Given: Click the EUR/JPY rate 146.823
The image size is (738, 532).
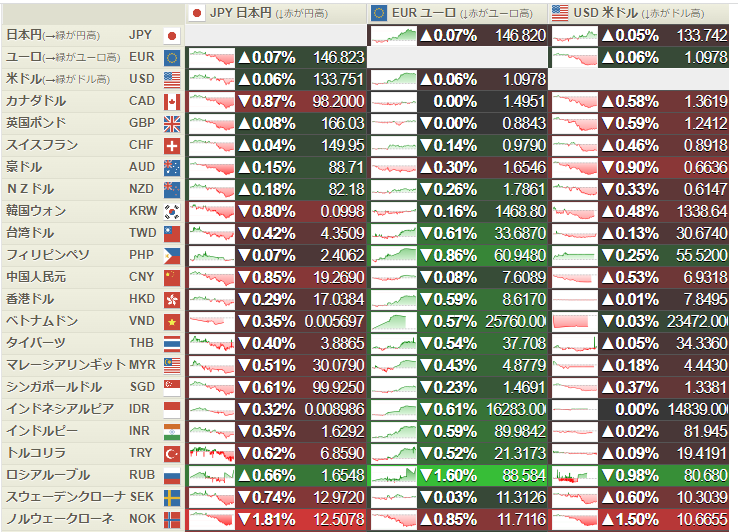Looking at the screenshot, I should tap(337, 57).
